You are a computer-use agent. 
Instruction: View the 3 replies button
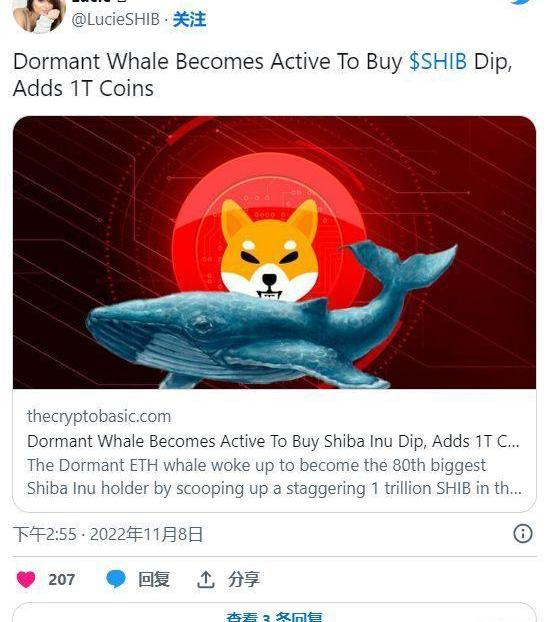tap(274, 613)
